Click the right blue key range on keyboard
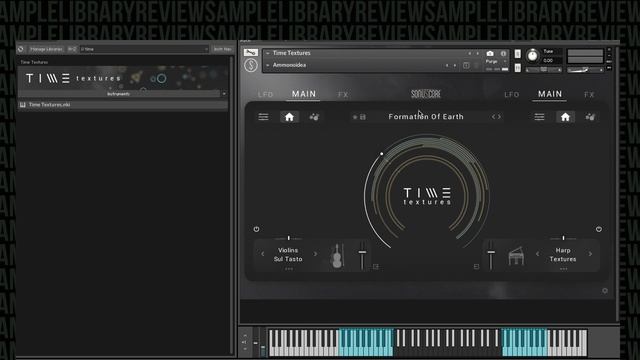640x360 pixels. 524,342
